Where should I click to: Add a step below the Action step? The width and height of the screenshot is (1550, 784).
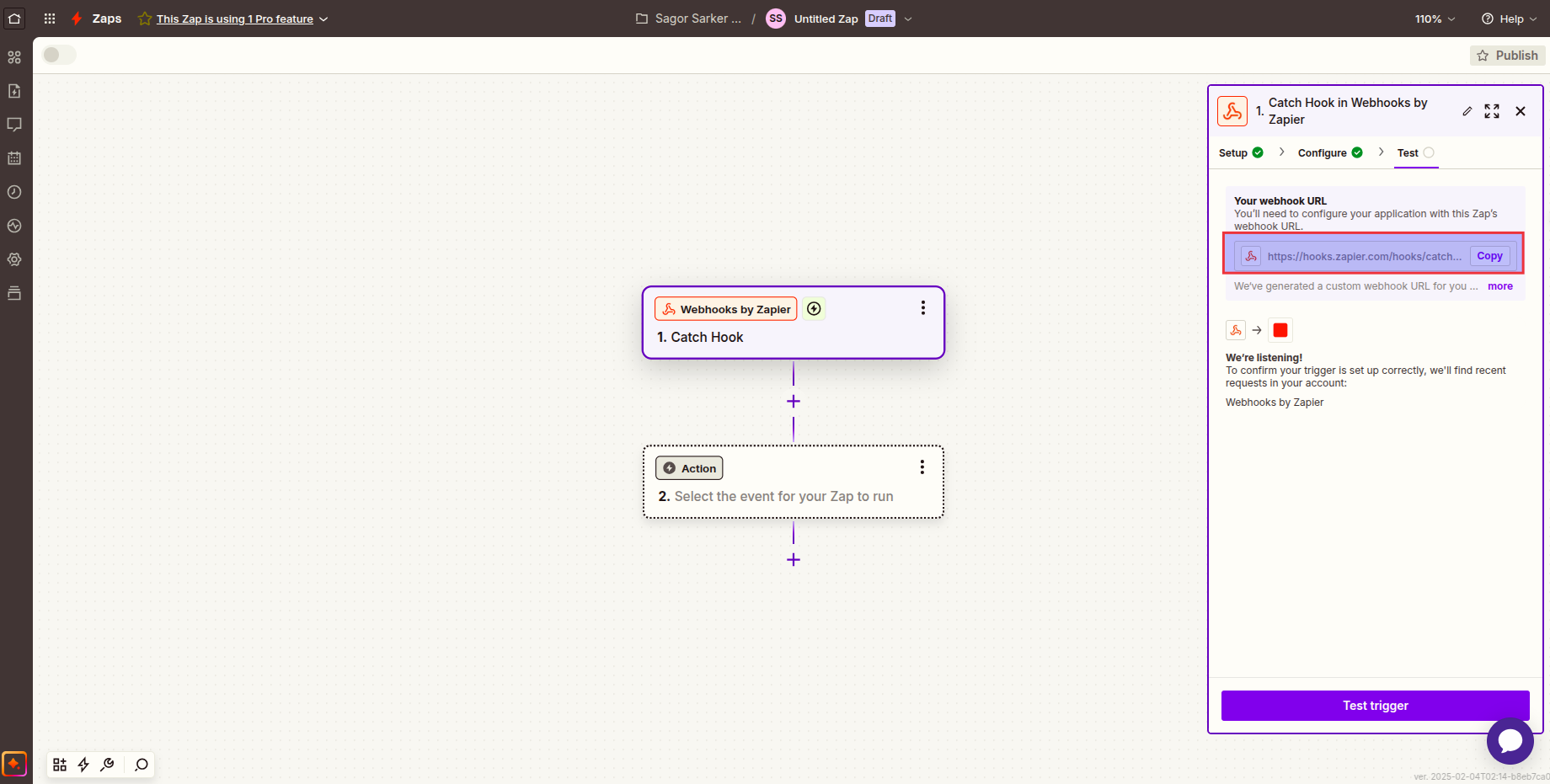[794, 560]
